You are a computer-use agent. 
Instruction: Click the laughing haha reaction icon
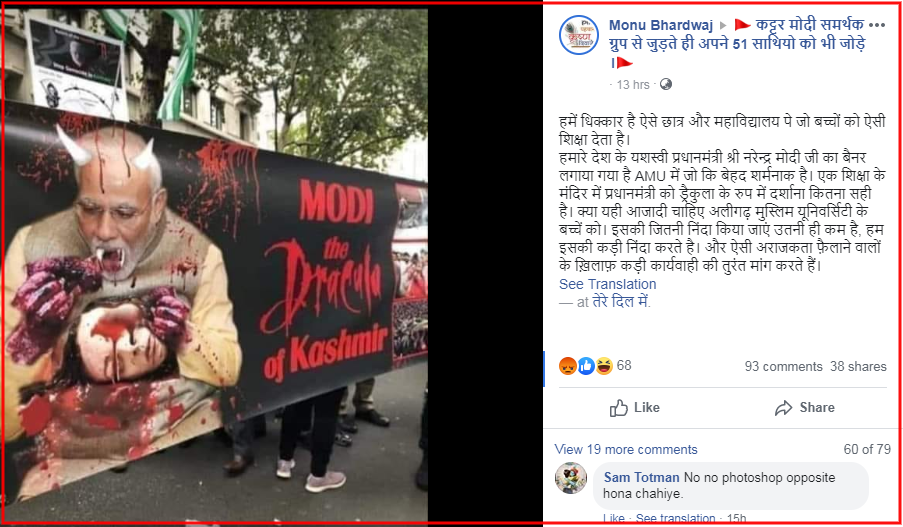[x=604, y=366]
